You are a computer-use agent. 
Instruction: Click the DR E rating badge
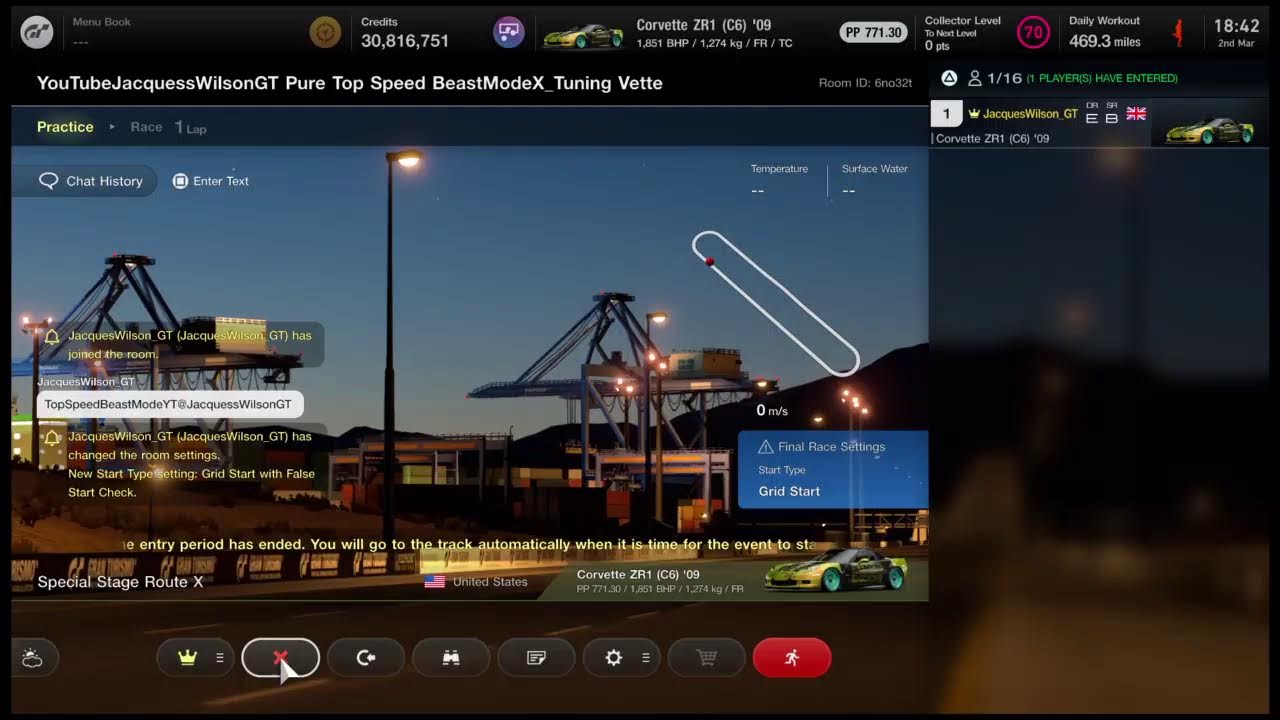1092,113
